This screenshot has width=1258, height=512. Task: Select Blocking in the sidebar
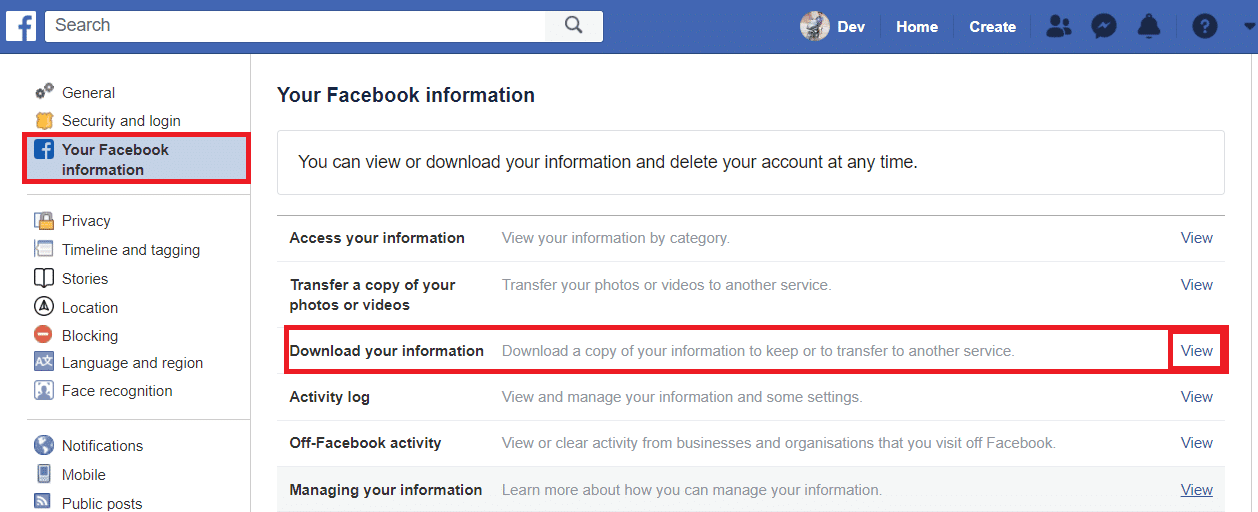tap(90, 336)
